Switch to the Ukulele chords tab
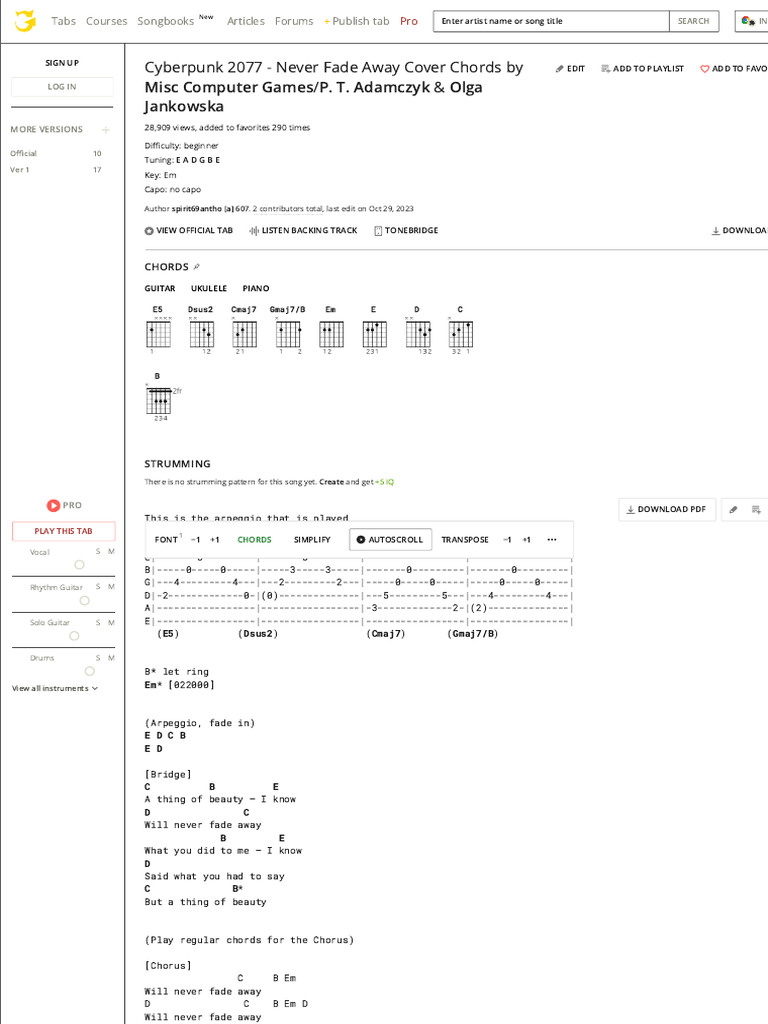 click(209, 288)
